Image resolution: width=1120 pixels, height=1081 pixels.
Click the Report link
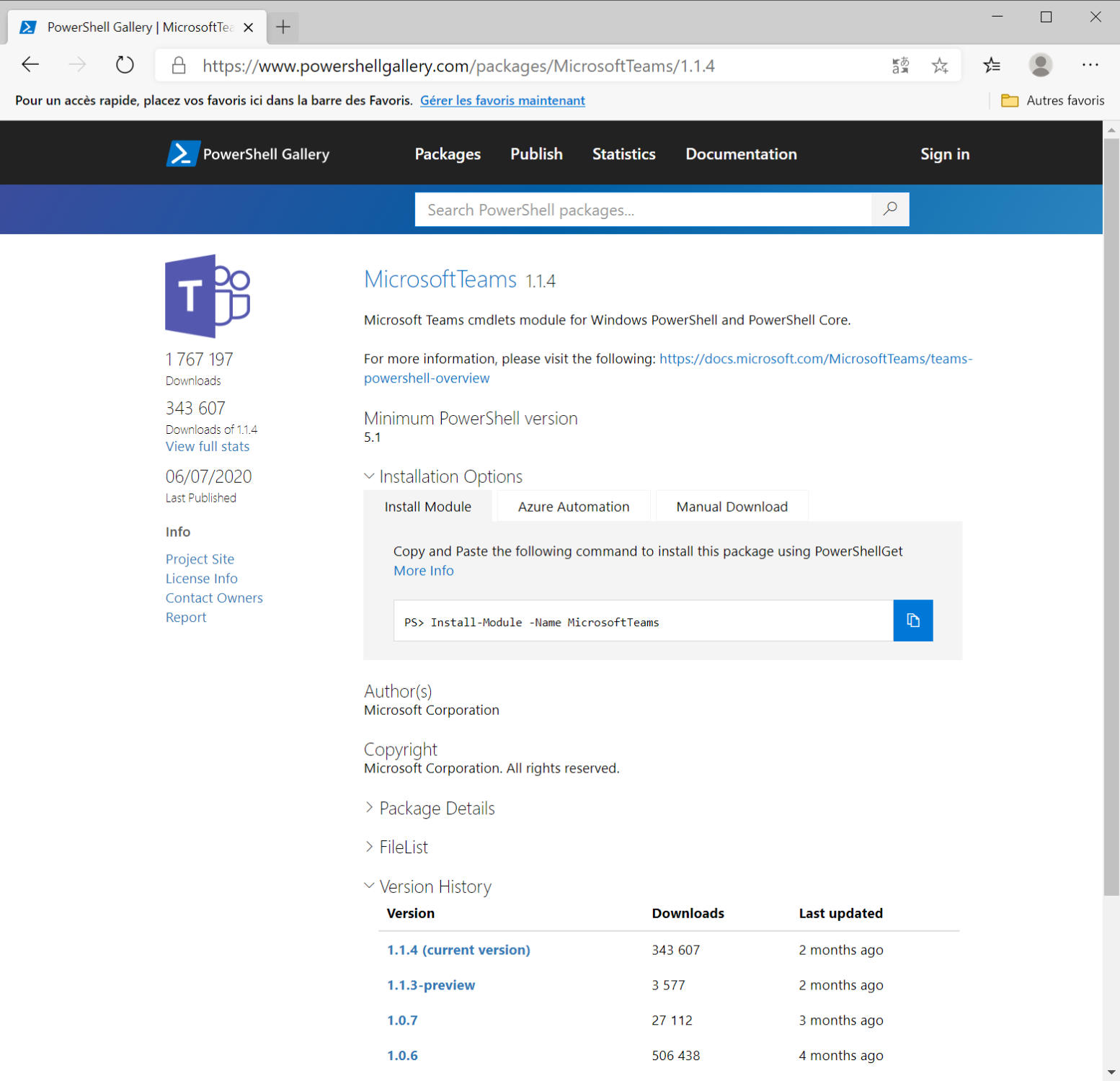pyautogui.click(x=186, y=618)
